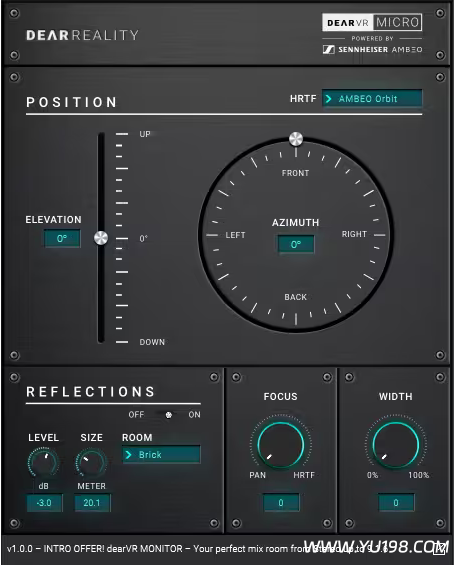Click the 100% label under Width knob
Screen dimensions: 454x565
(x=419, y=475)
